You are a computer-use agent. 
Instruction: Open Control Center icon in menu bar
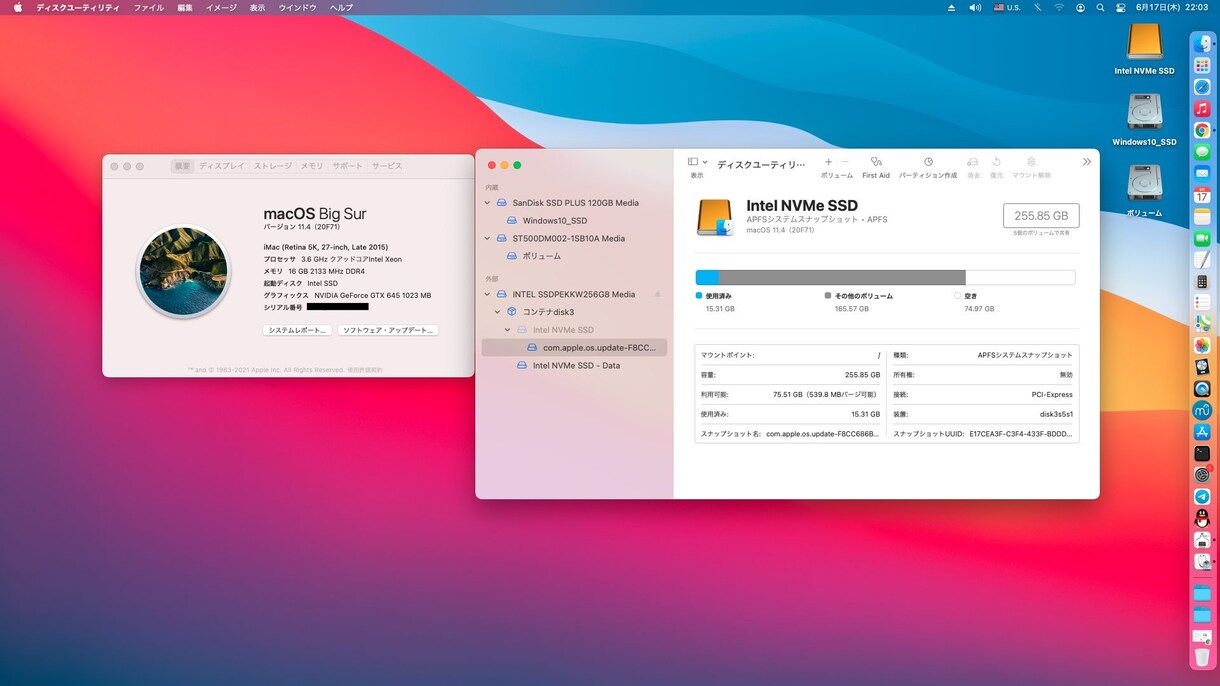point(1119,7)
